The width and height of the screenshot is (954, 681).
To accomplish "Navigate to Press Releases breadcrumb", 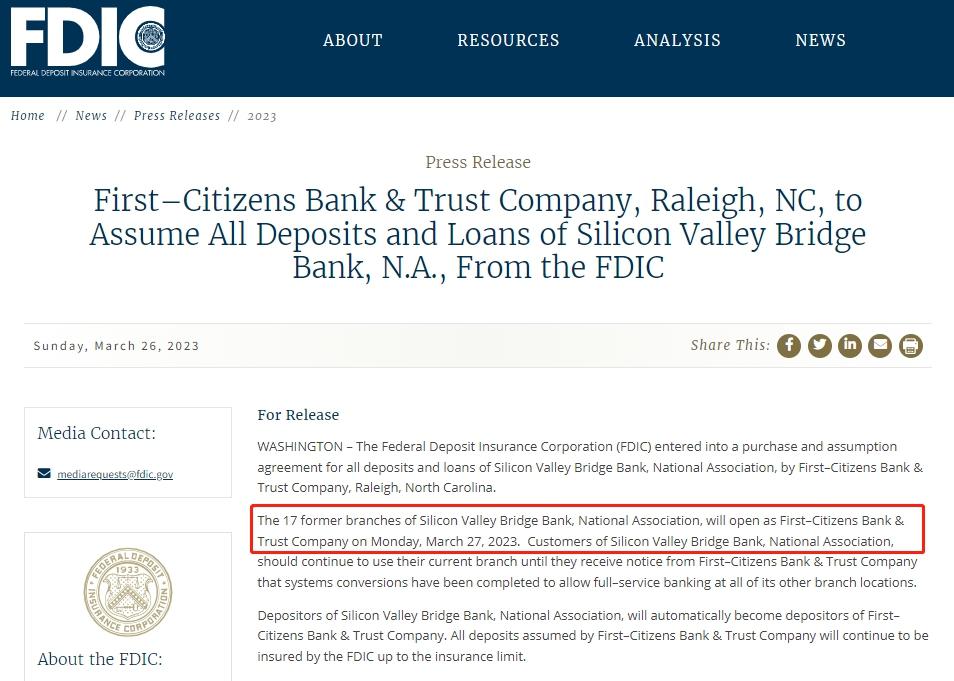I will [177, 116].
